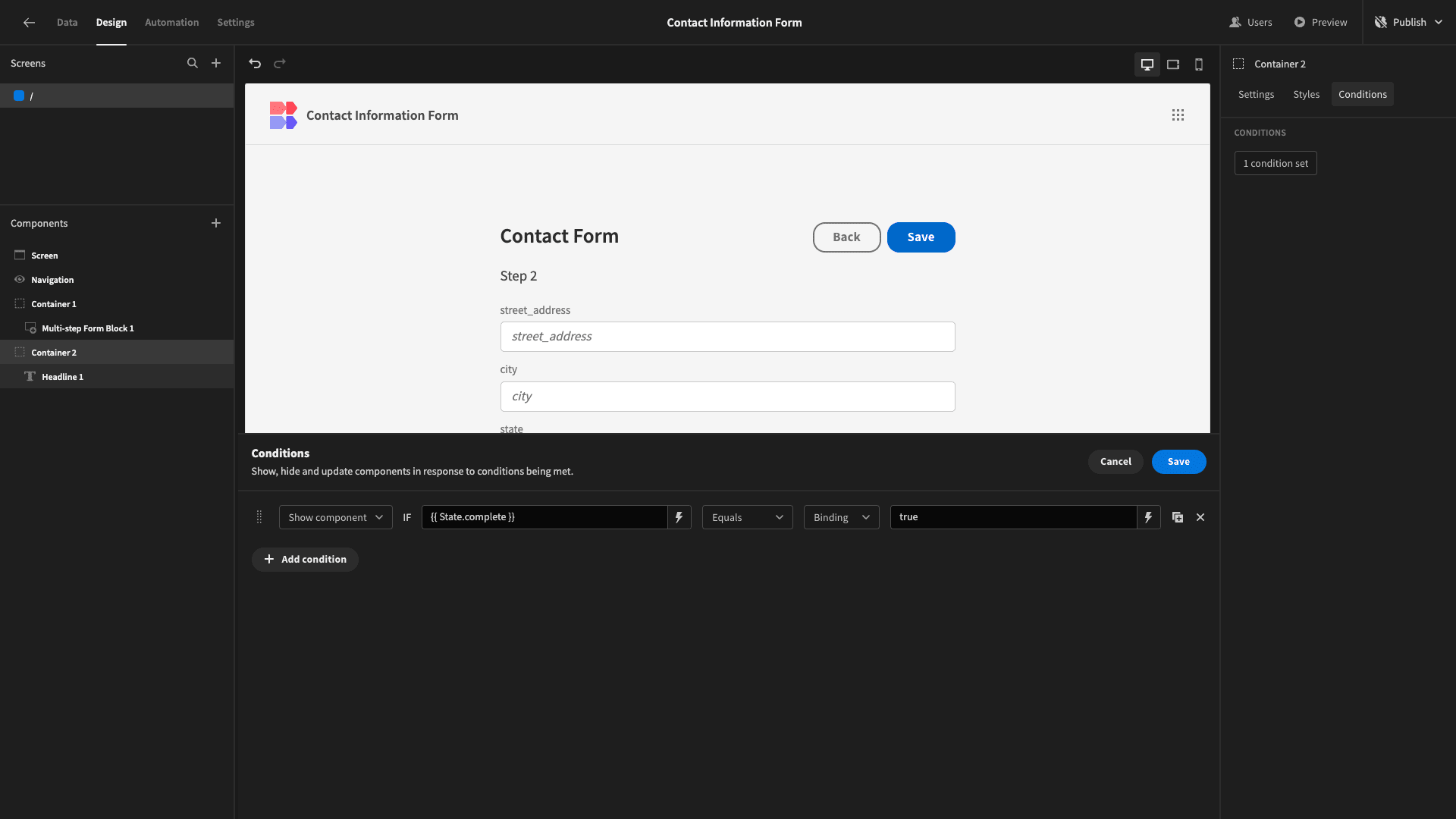Screen dimensions: 1456x819
Task: Remove the condition row
Action: tap(1200, 517)
